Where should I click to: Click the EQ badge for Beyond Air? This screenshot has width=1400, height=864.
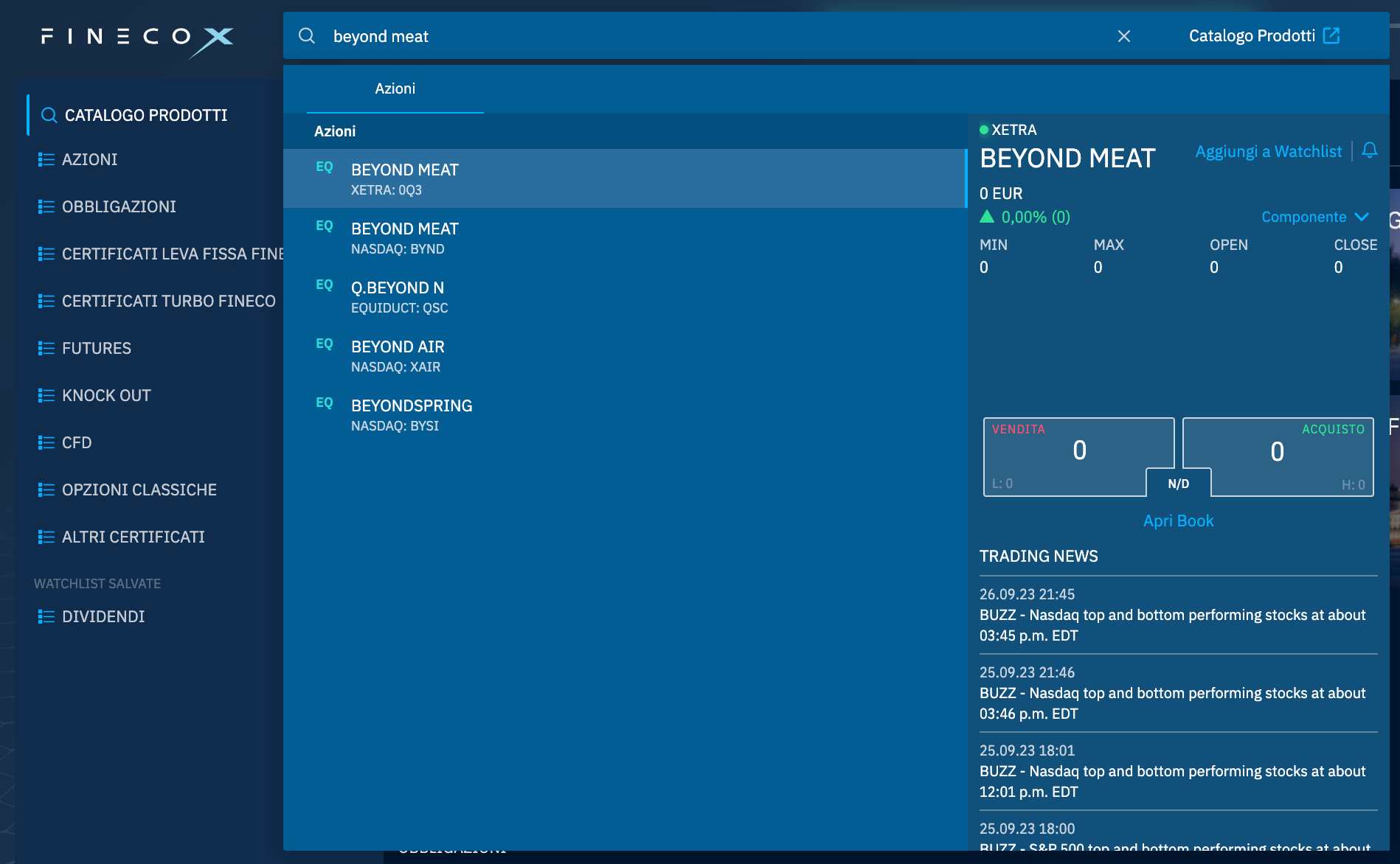click(x=325, y=344)
